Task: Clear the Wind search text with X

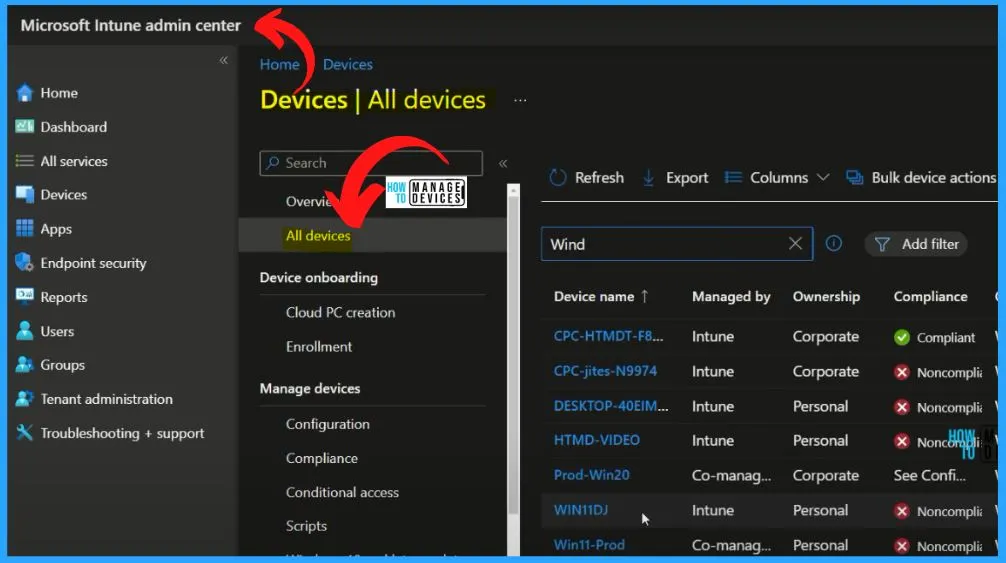Action: 795,244
